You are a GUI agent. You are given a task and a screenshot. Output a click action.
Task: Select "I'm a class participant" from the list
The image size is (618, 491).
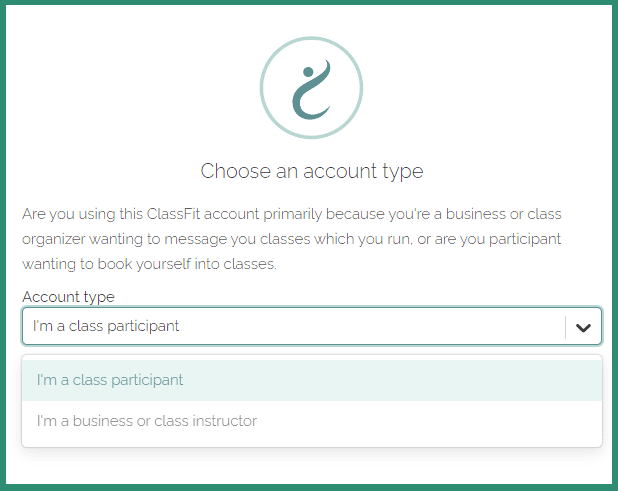110,380
